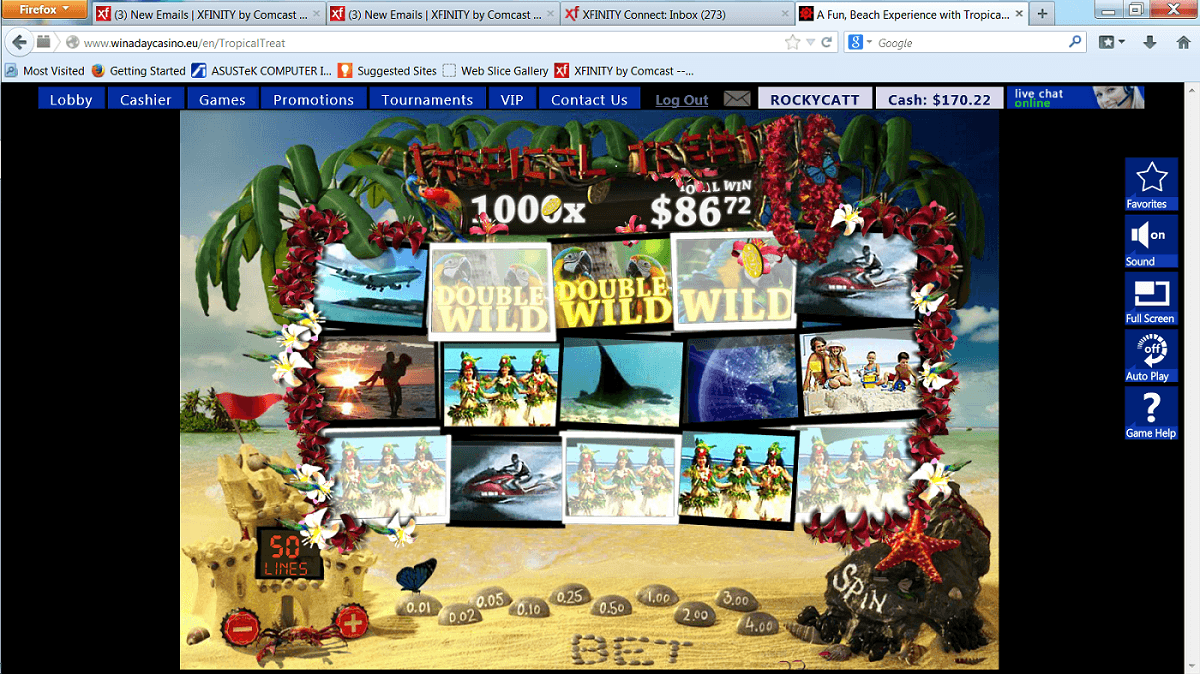
Task: Open the VIP menu
Action: 512,99
